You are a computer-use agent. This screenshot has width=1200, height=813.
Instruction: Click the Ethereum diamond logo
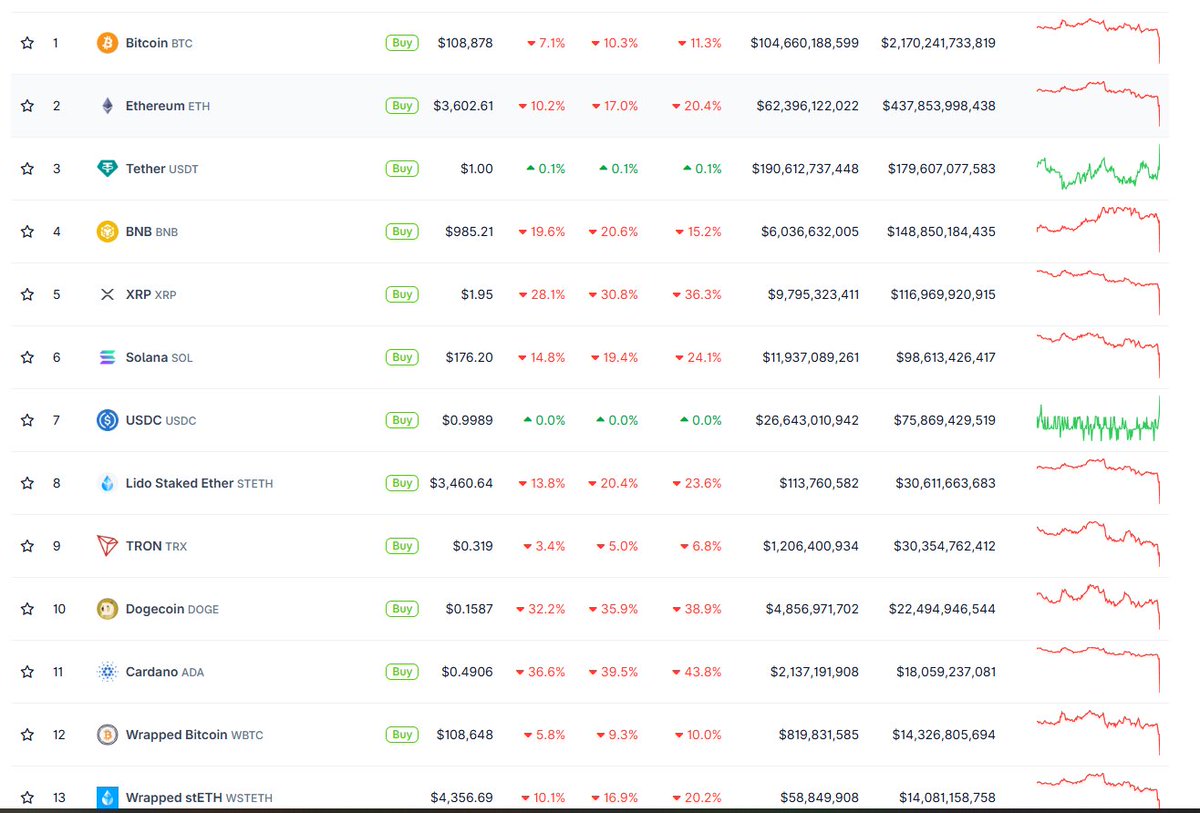click(x=107, y=106)
